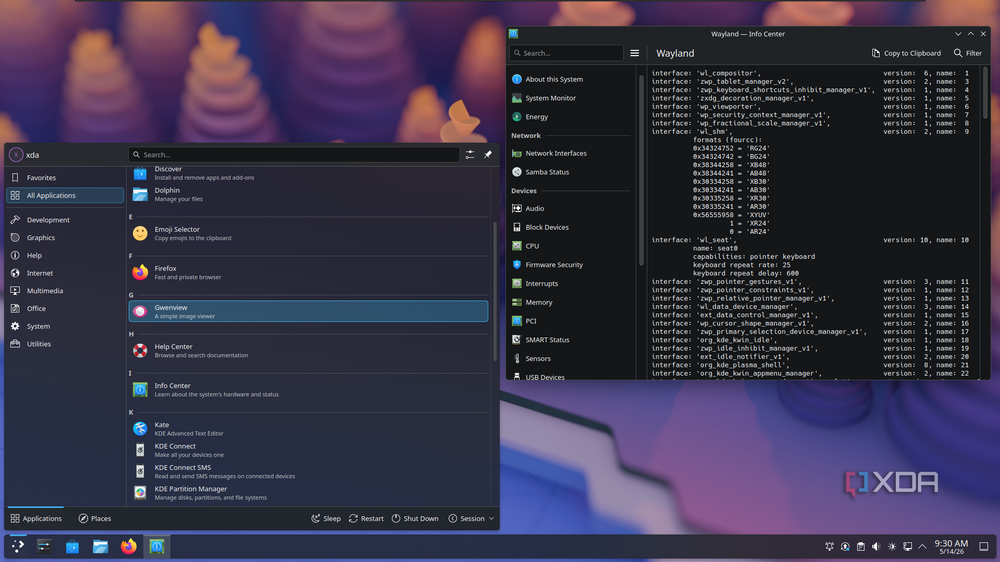Screen dimensions: 1000x562
Task: Open Energy page in Info Center
Action: [x=572, y=117]
